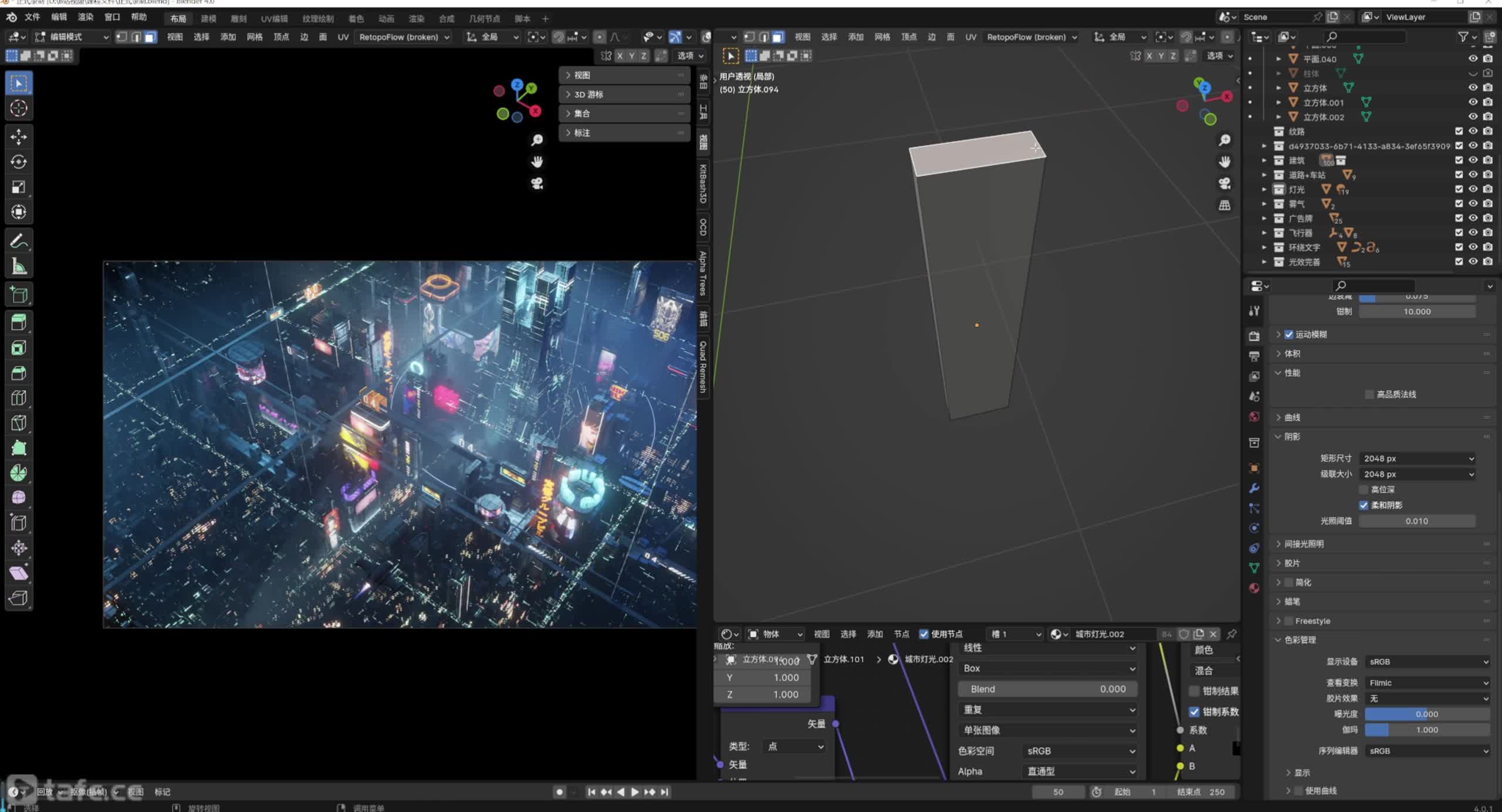
Task: Switch to the 几何节点 workspace tab
Action: click(485, 19)
